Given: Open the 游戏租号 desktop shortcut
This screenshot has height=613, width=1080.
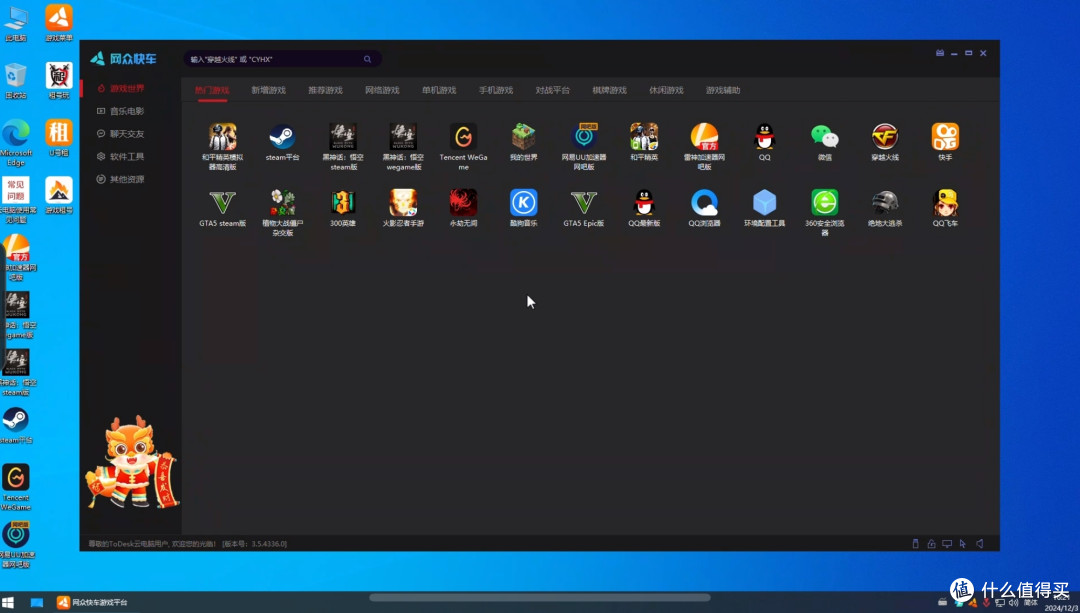Looking at the screenshot, I should tap(59, 196).
